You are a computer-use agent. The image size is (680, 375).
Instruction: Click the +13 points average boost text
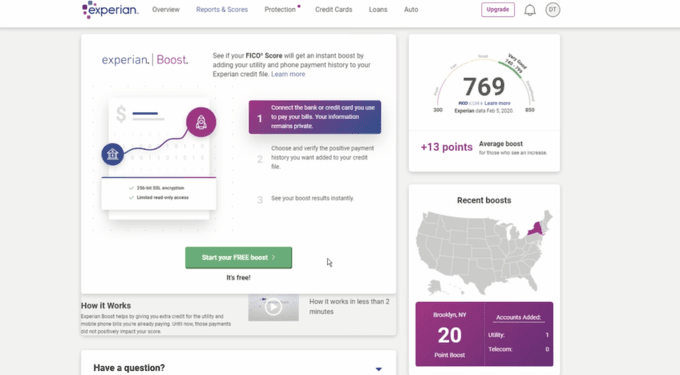click(447, 147)
